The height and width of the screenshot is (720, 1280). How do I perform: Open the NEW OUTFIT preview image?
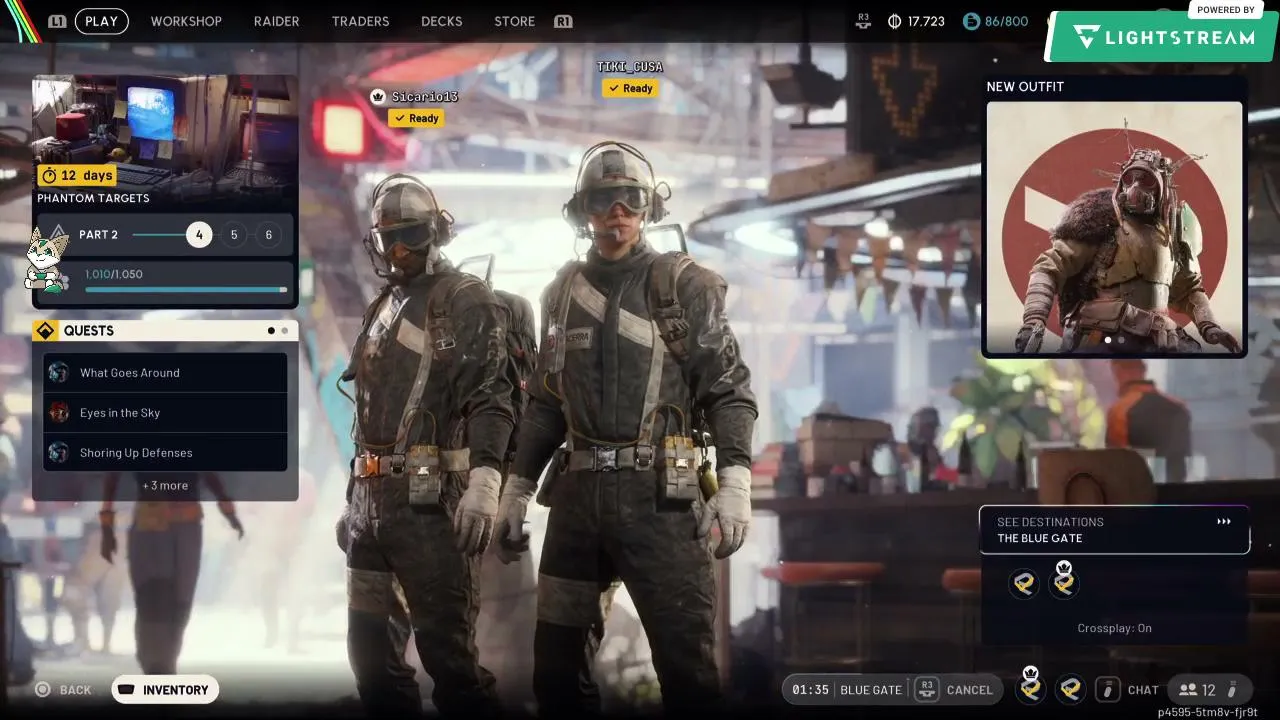point(1114,228)
